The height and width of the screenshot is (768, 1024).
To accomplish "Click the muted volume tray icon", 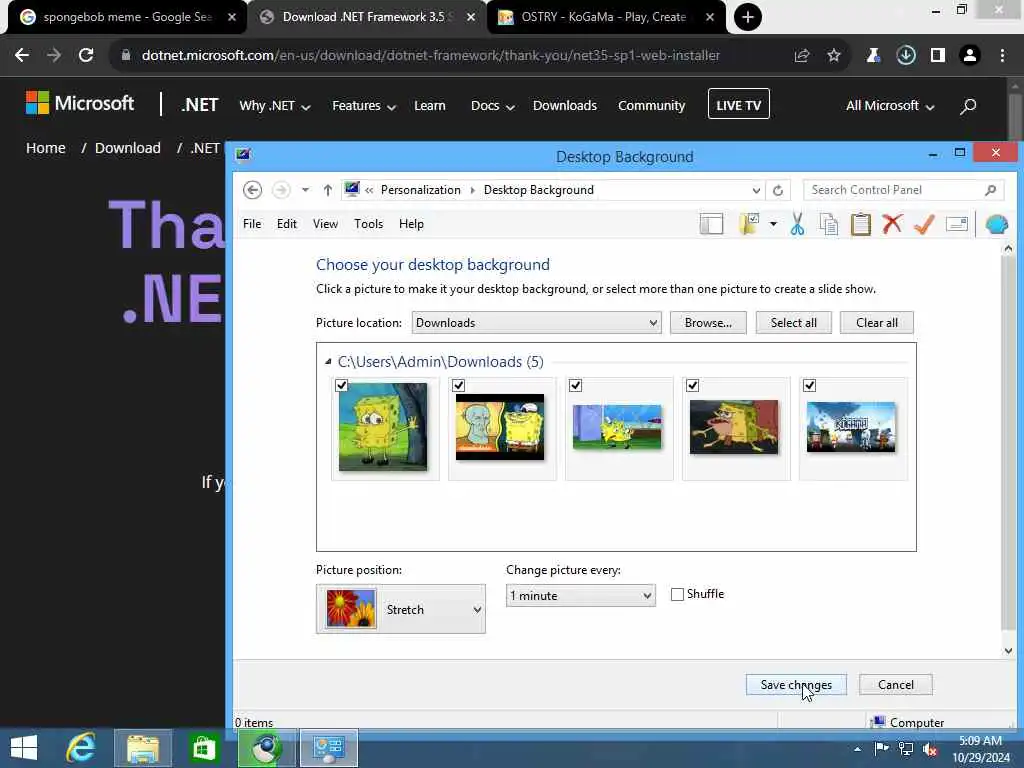I will 930,750.
